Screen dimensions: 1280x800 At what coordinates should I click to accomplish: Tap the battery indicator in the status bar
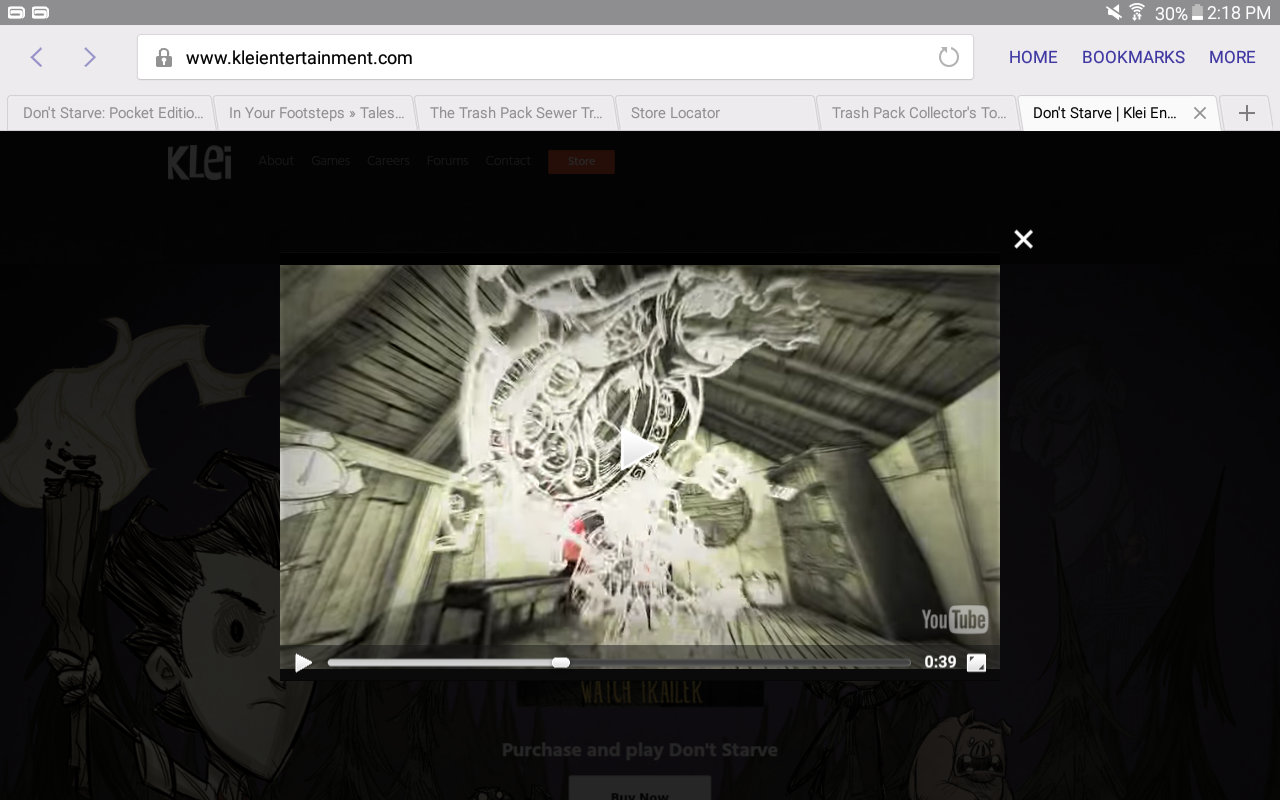point(1197,13)
